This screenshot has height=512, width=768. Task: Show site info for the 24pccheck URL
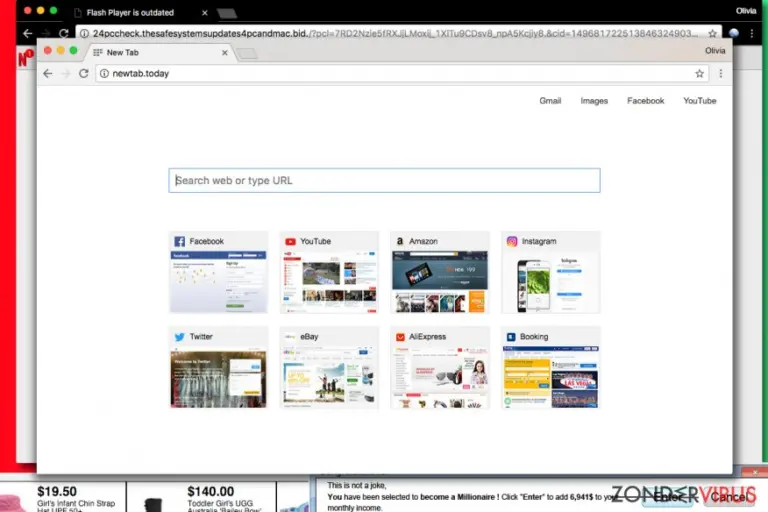[84, 33]
